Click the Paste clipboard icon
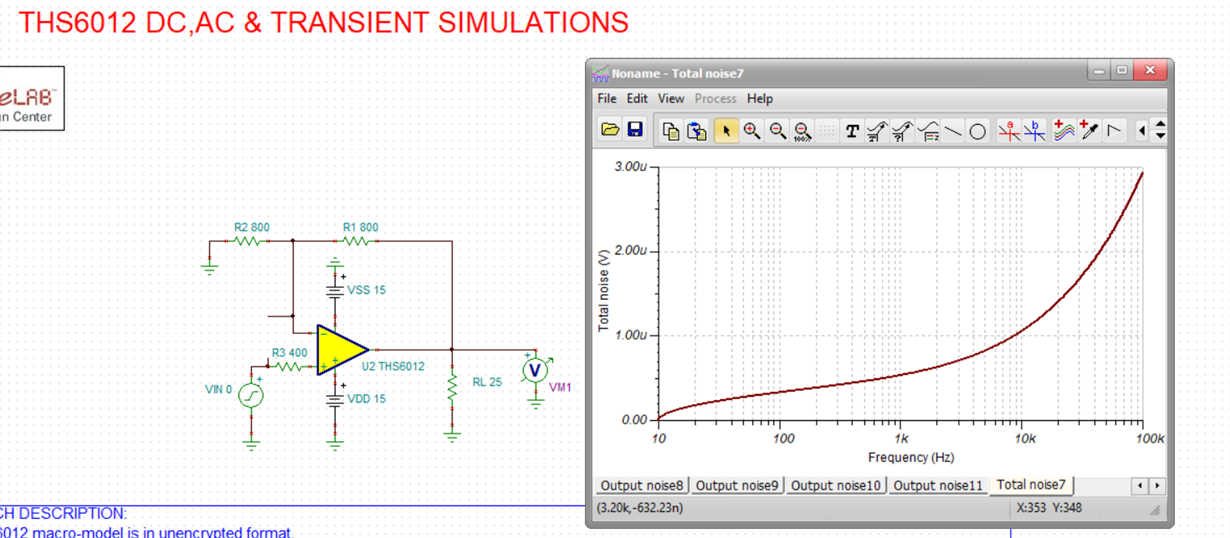1230x538 pixels. coord(698,131)
